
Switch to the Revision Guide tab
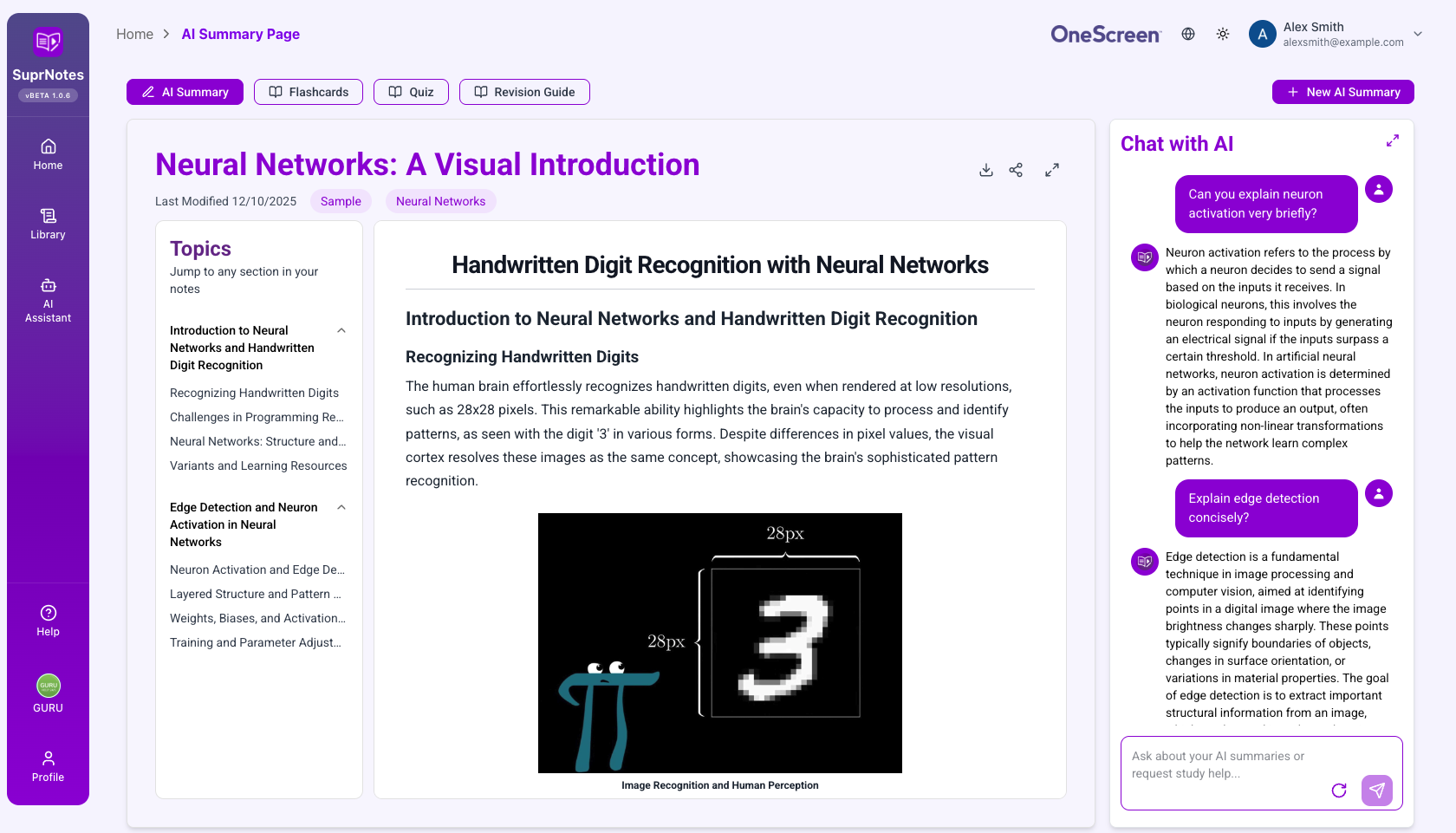tap(524, 92)
